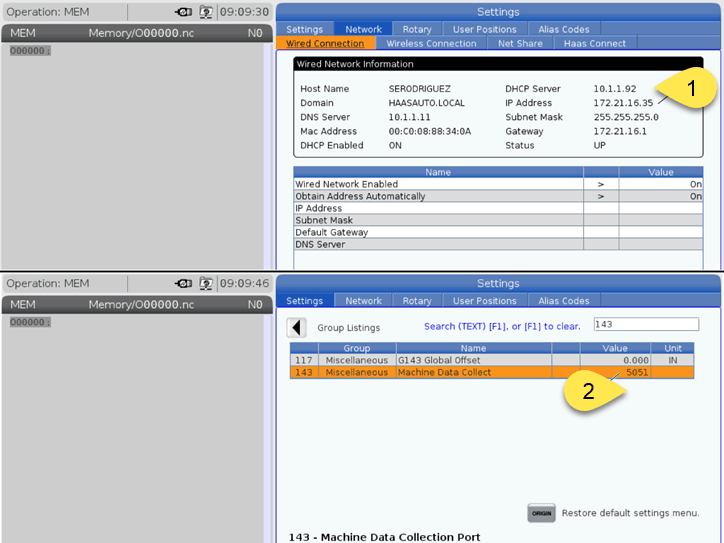Toggle Obtain Address Automatically On value
Image resolution: width=724 pixels, height=543 pixels.
point(660,196)
